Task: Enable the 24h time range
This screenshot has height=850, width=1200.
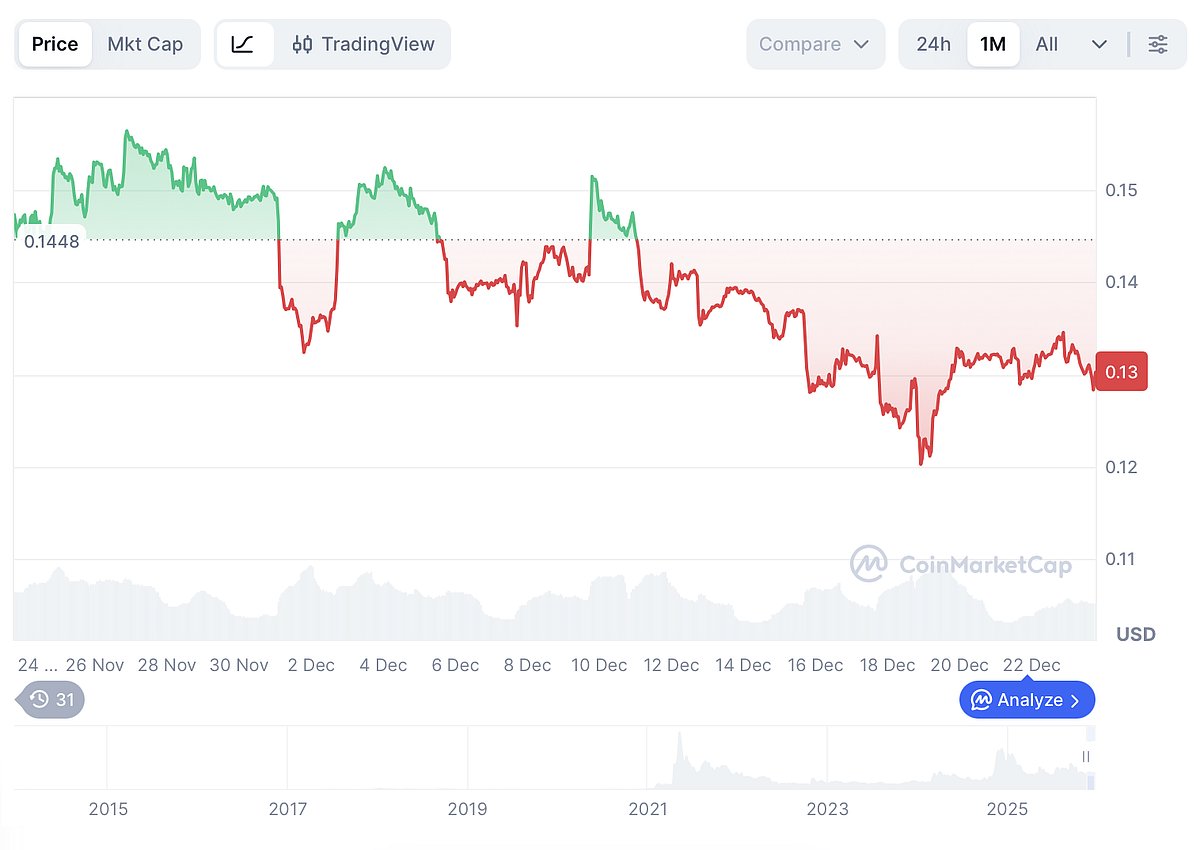Action: tap(934, 44)
